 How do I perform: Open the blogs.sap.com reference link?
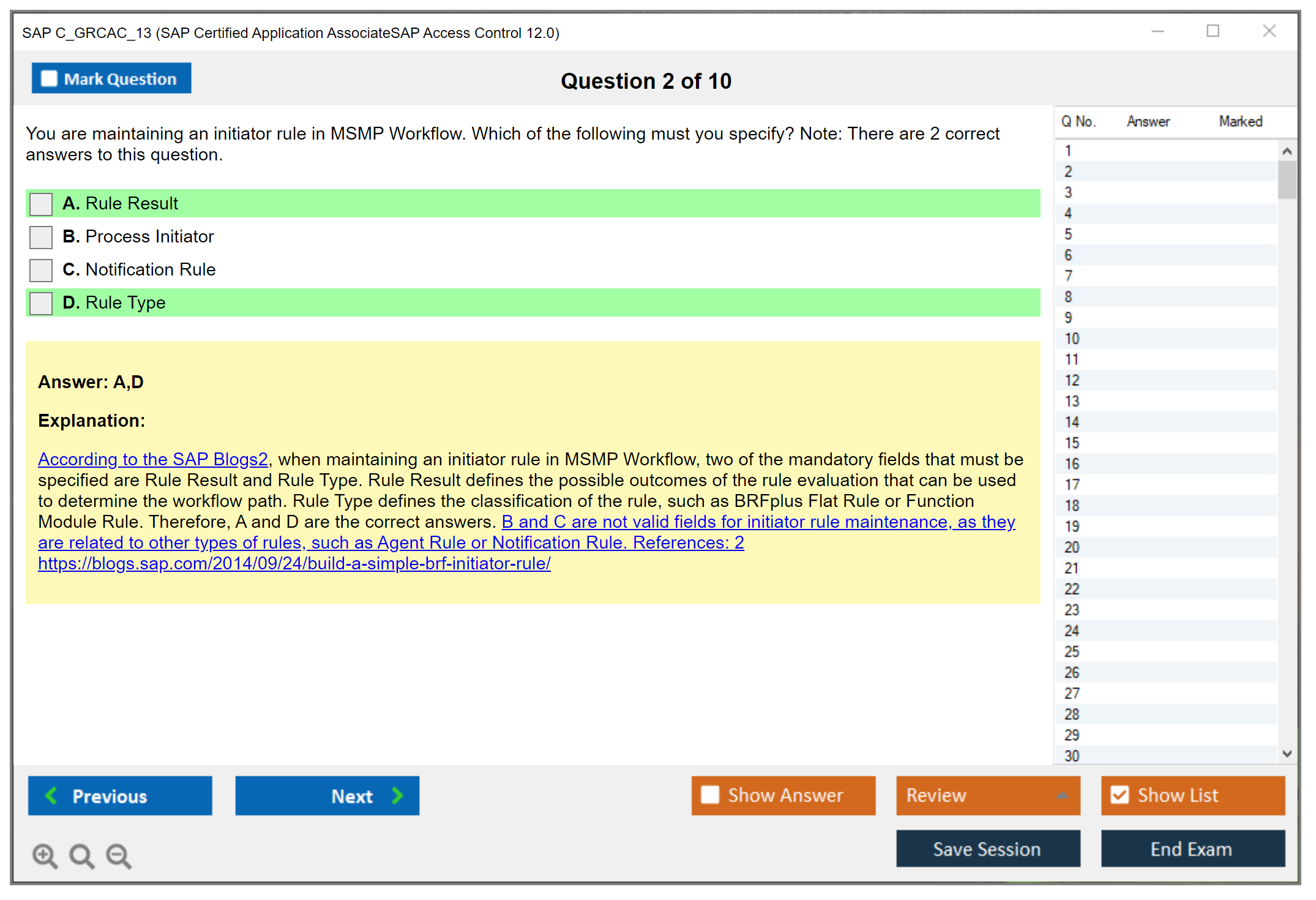click(294, 563)
